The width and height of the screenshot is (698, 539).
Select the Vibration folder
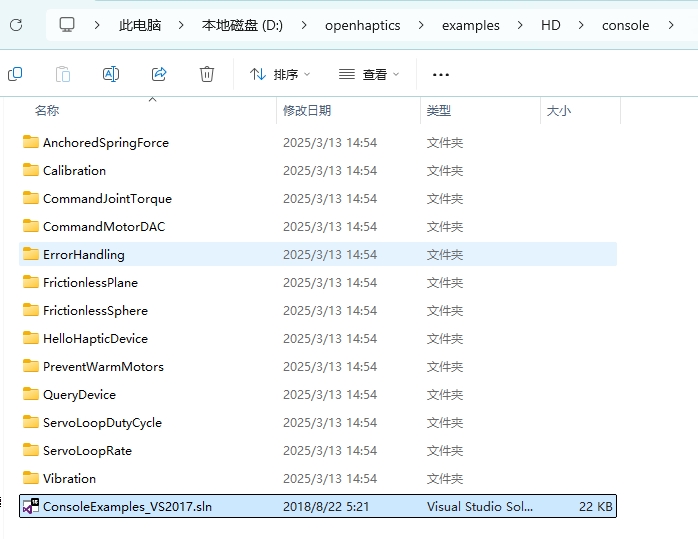click(69, 478)
